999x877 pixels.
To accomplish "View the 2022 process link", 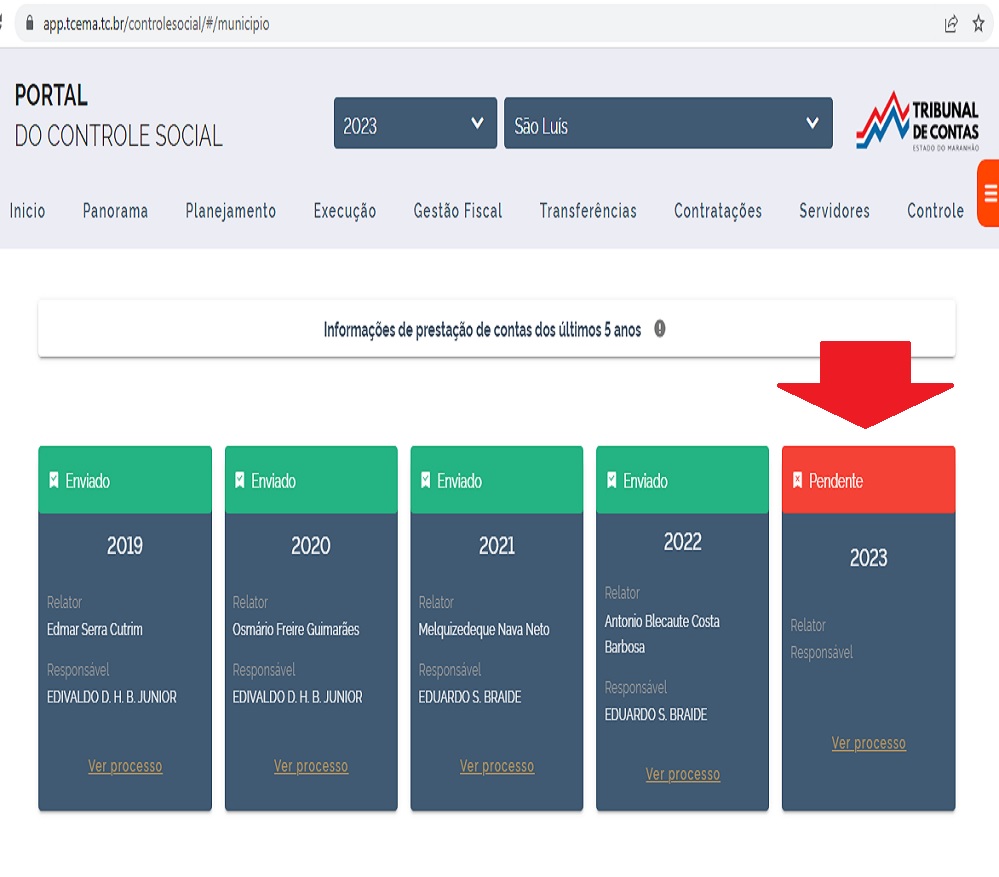I will tap(682, 774).
